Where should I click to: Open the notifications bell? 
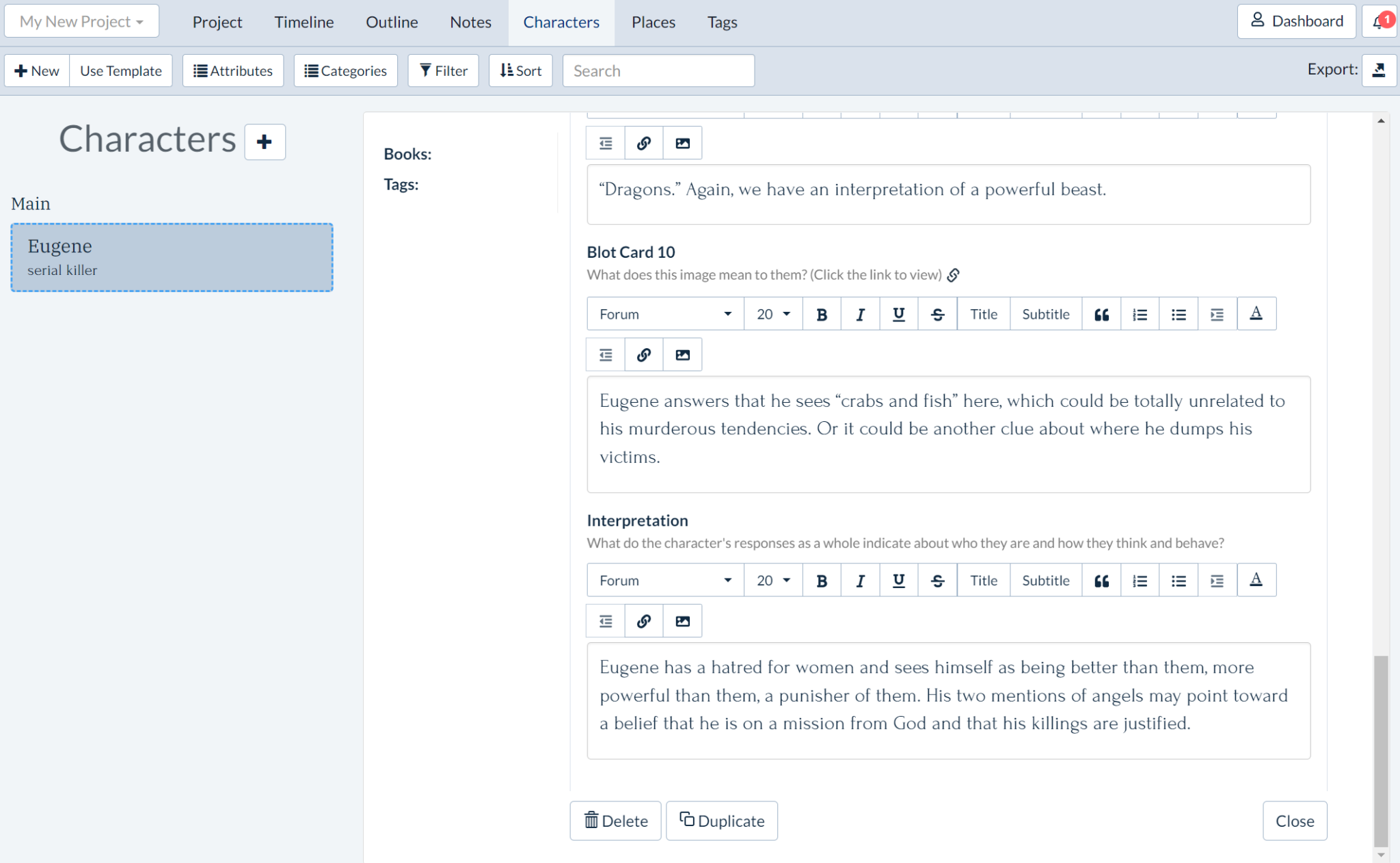[x=1379, y=22]
